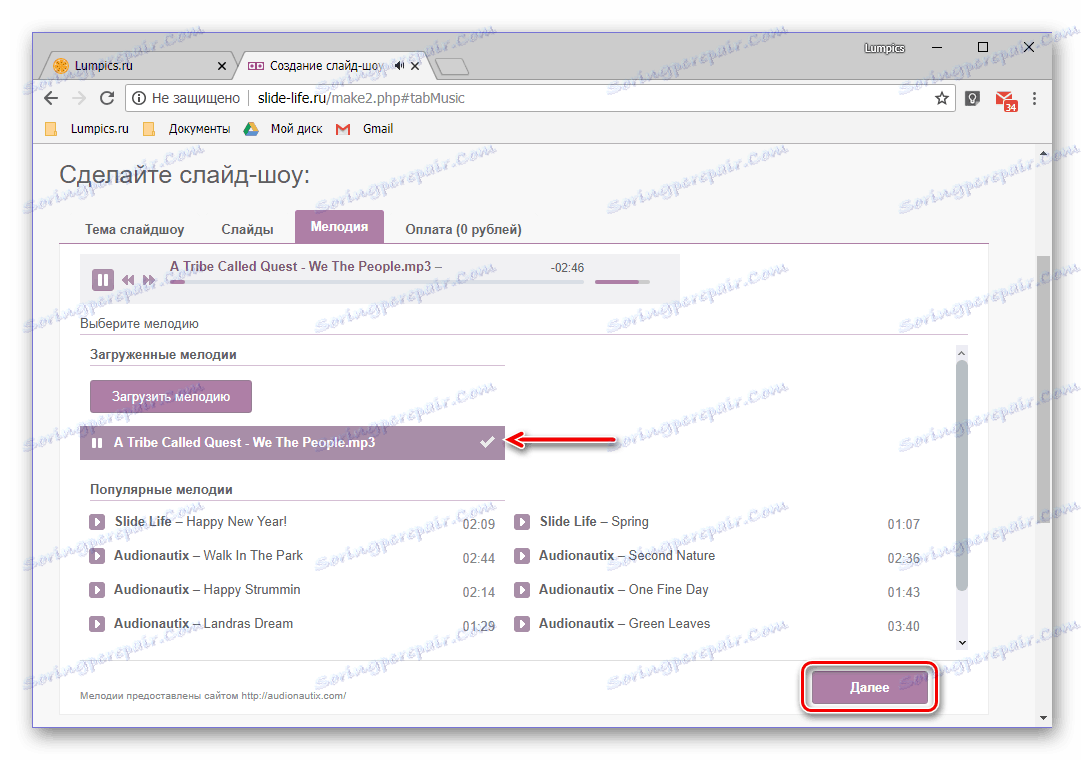Click page scrollbar up arrow
This screenshot has height=760, width=1085.
pos(1043,154)
